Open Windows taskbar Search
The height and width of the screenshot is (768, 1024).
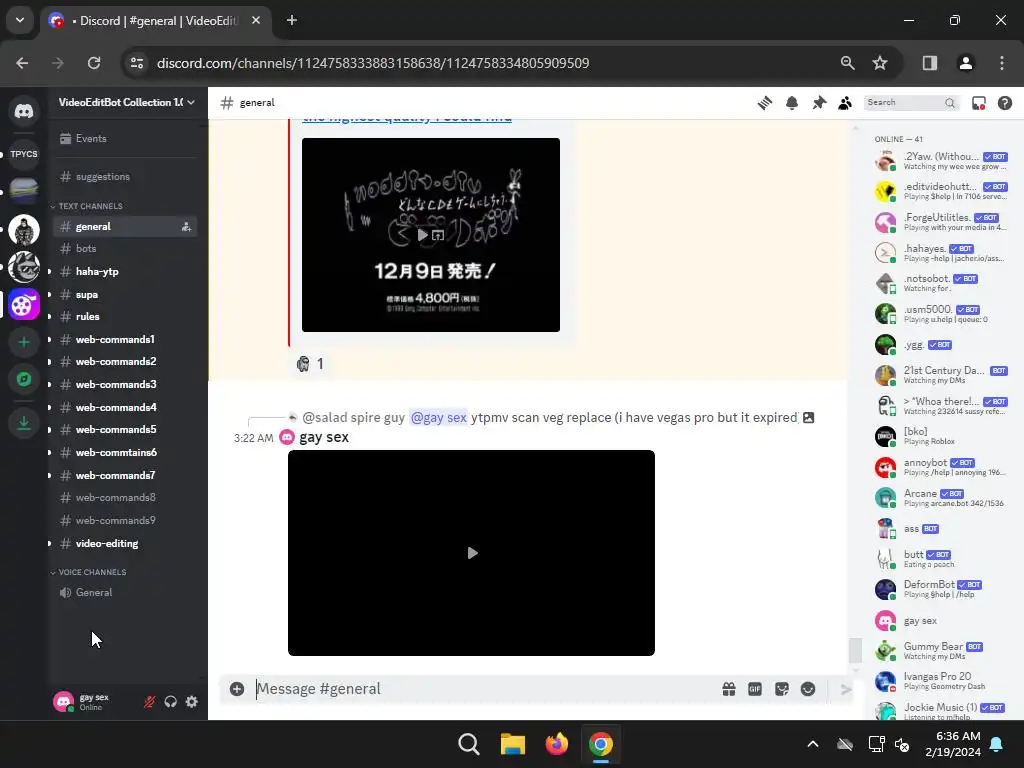coord(469,744)
